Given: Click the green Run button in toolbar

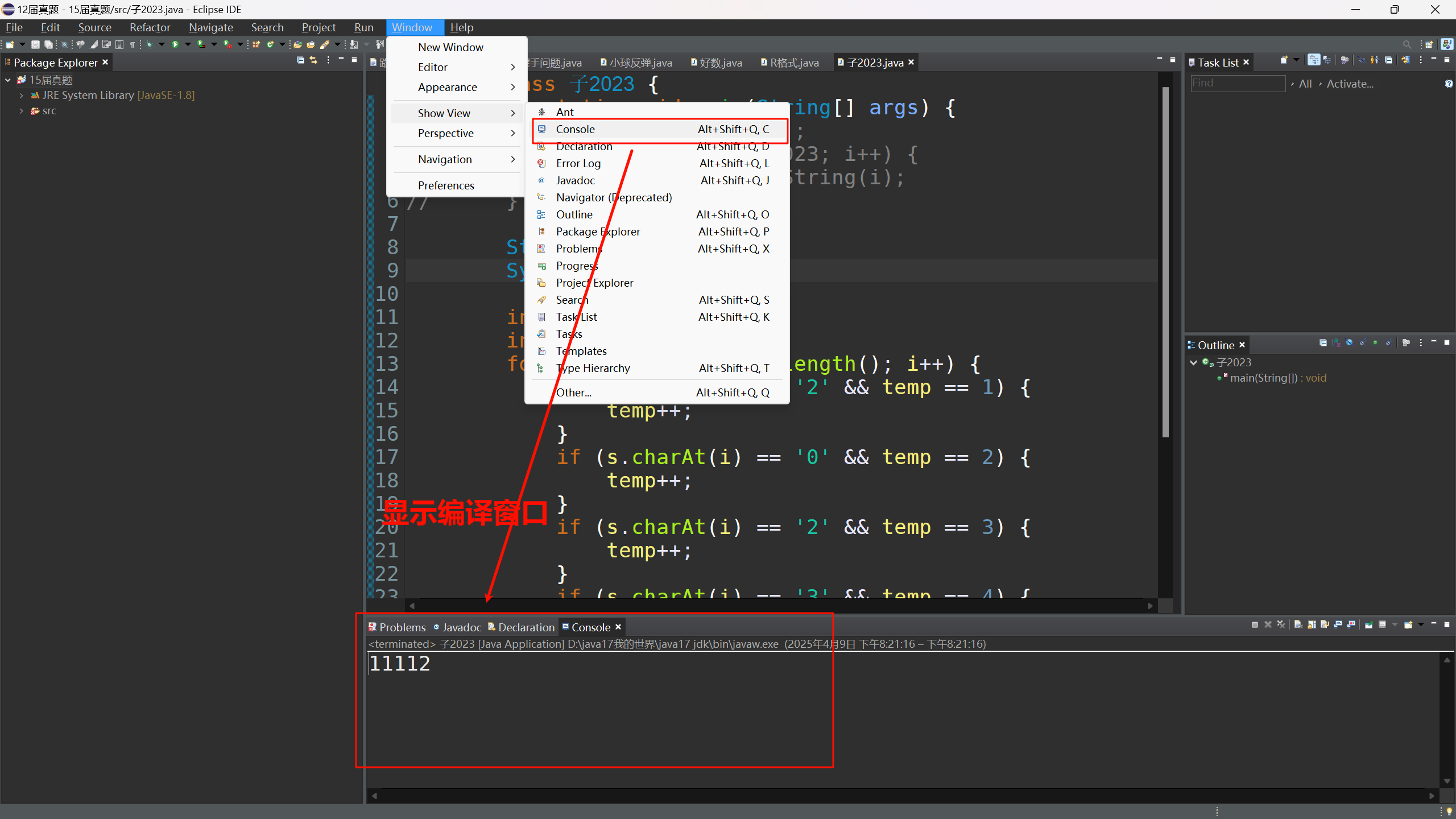Looking at the screenshot, I should pos(175,44).
